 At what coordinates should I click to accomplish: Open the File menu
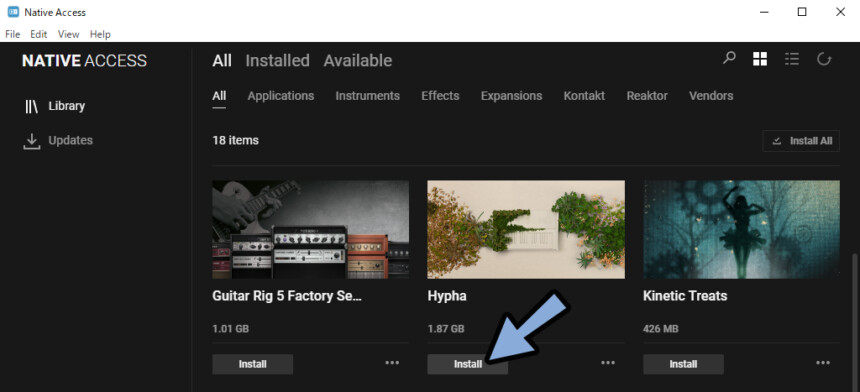(x=13, y=34)
